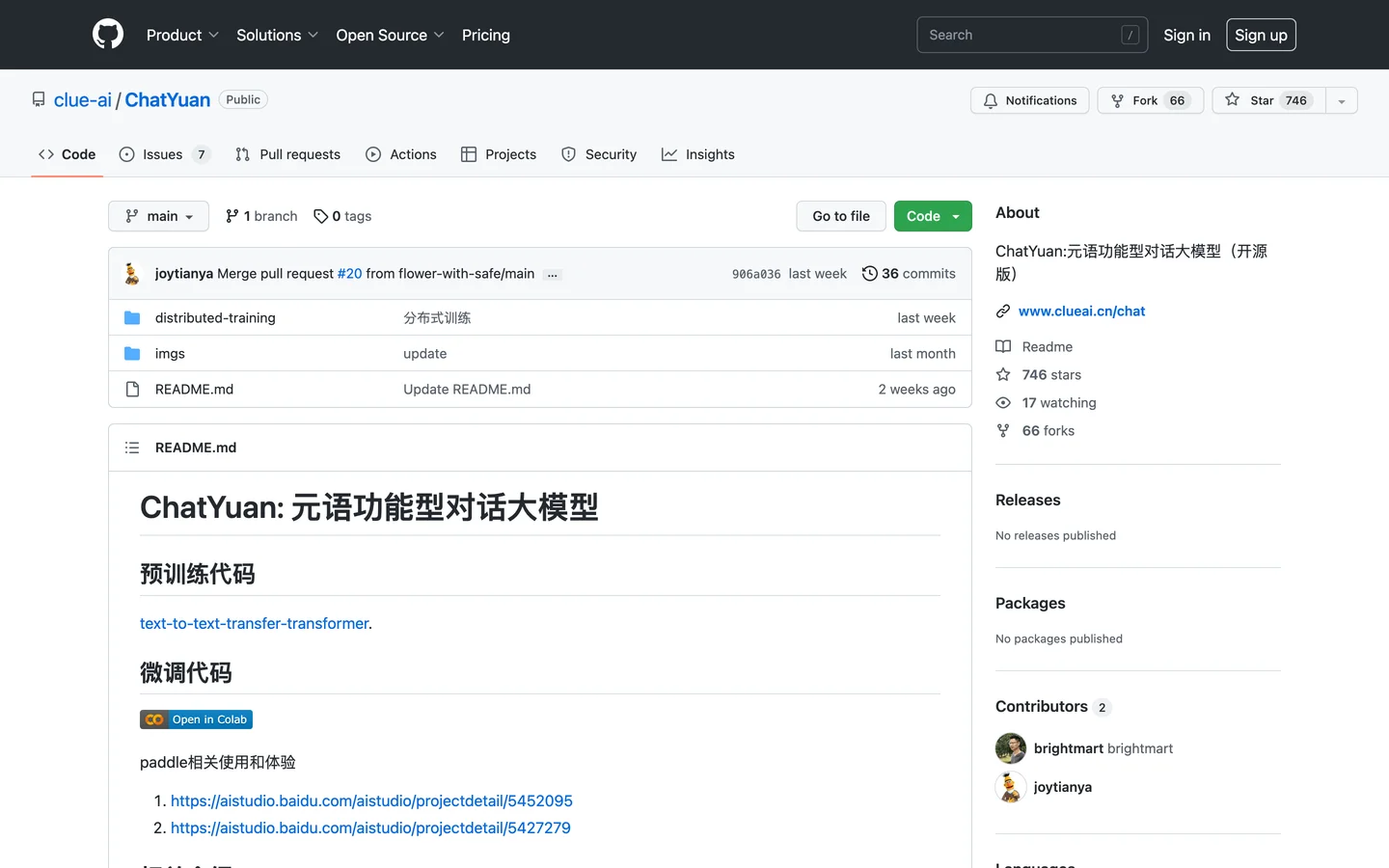Click joytianya contributor avatar in sidebar
Viewport: 1389px width, 868px height.
(x=1011, y=787)
